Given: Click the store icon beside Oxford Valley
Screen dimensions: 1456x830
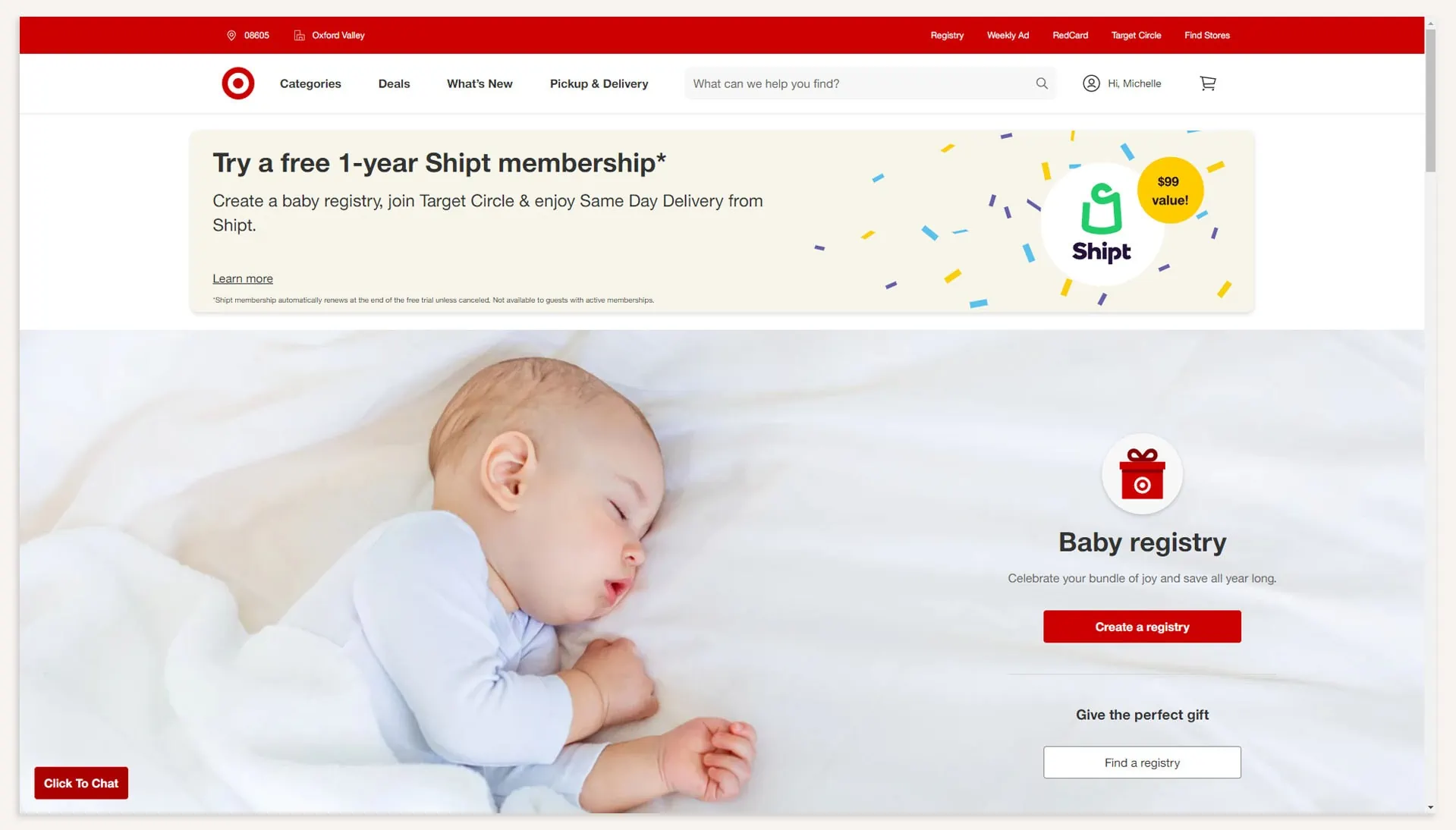Looking at the screenshot, I should (x=299, y=36).
